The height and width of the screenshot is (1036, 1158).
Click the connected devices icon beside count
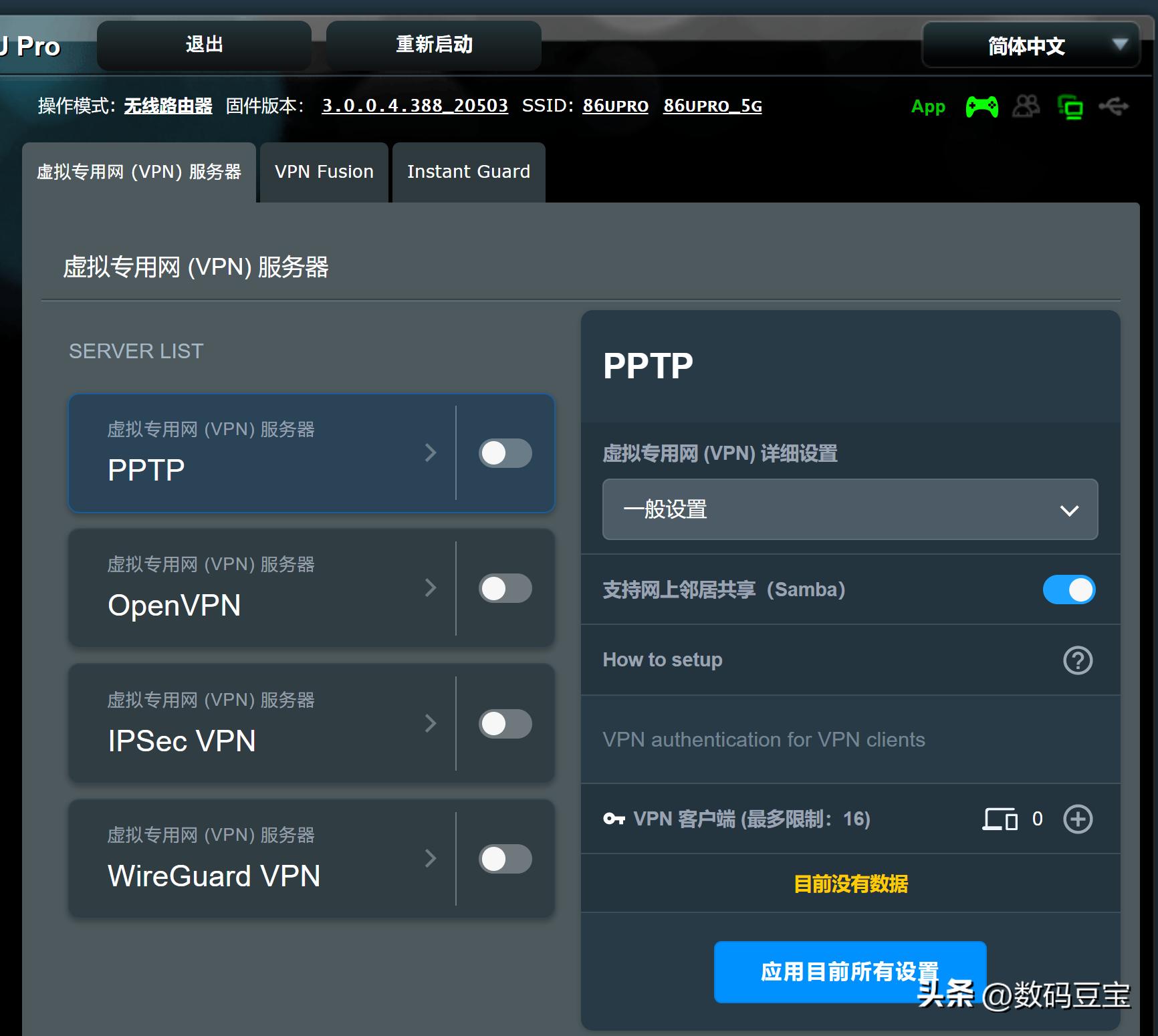point(1000,819)
